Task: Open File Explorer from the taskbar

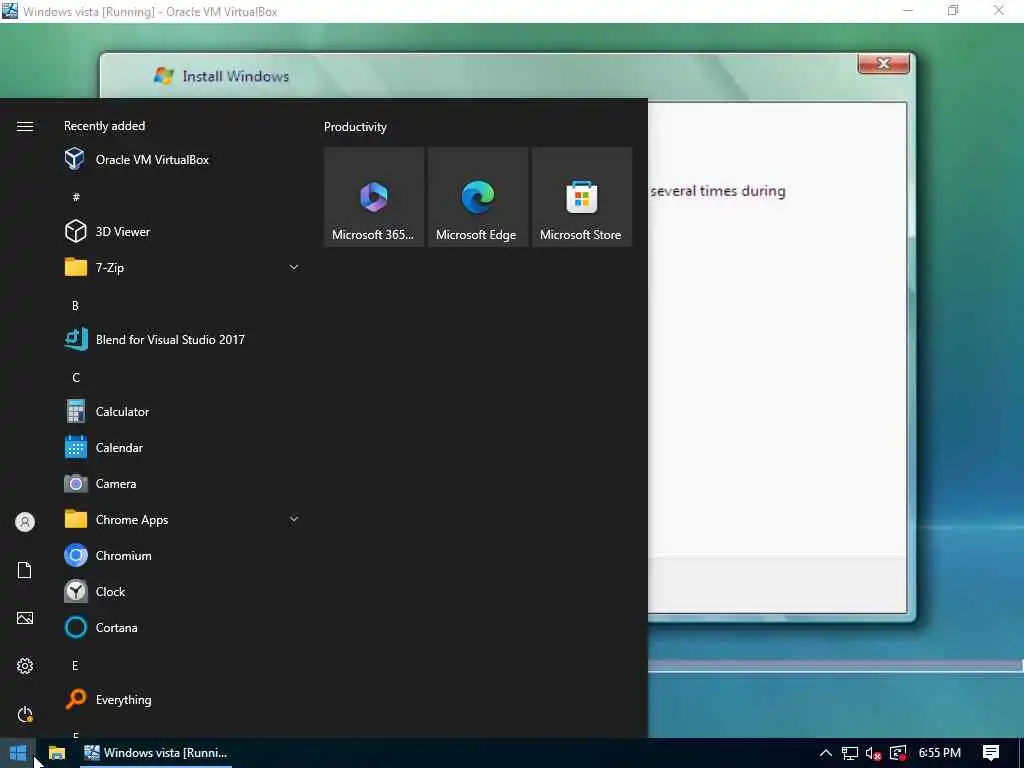Action: [57, 753]
